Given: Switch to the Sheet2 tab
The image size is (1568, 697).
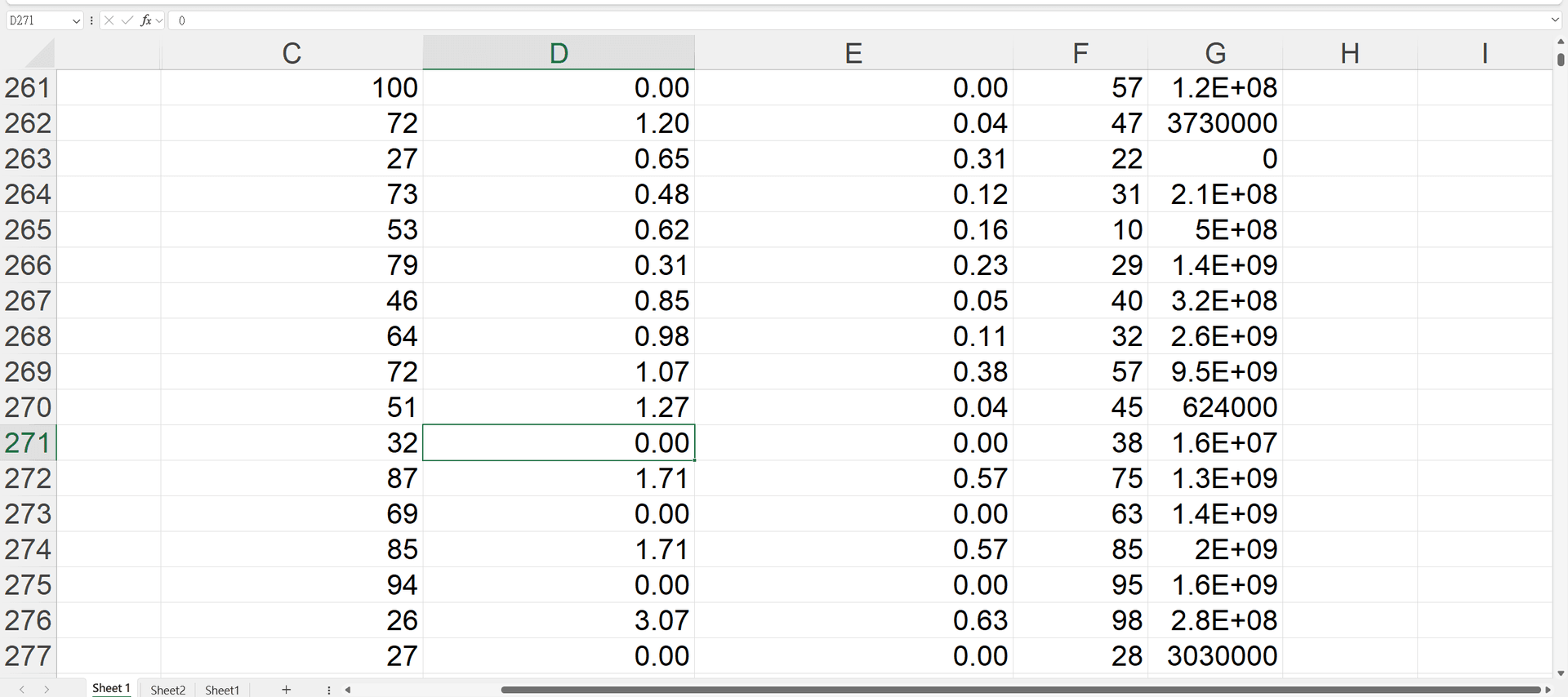Looking at the screenshot, I should [x=167, y=690].
